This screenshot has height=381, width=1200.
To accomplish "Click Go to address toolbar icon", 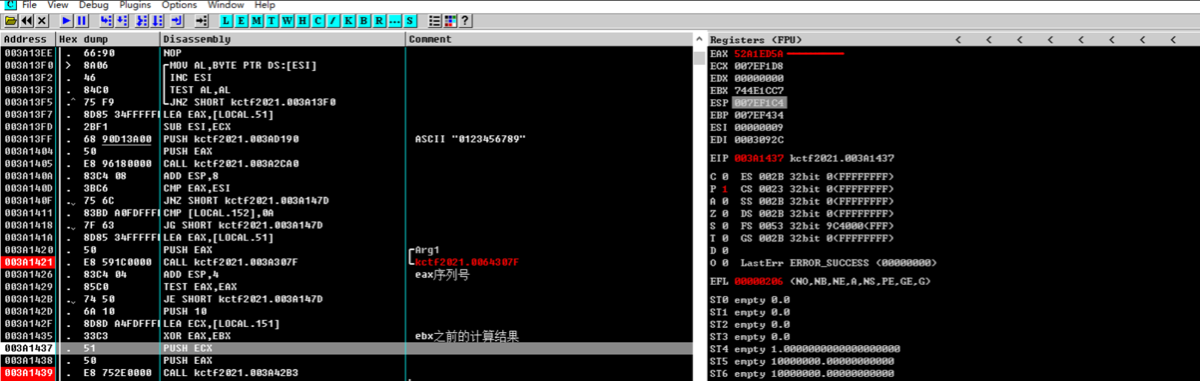I will pyautogui.click(x=201, y=20).
